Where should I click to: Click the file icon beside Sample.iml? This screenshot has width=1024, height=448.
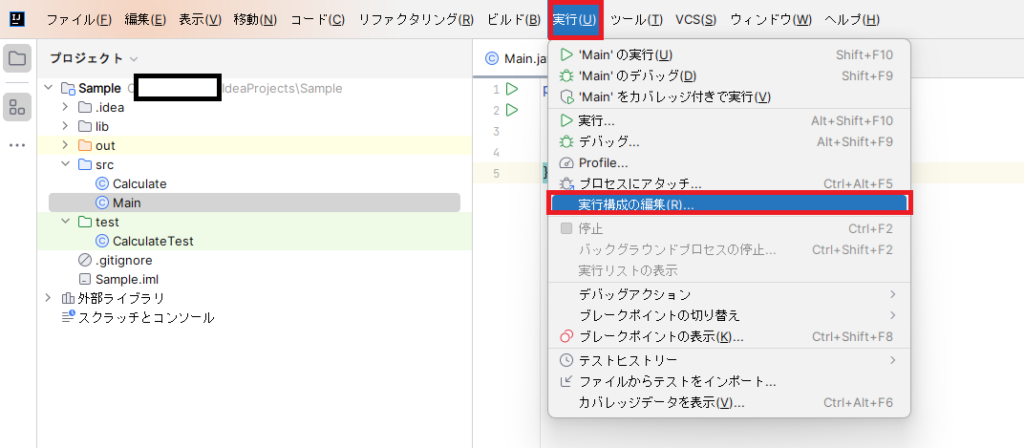tap(85, 280)
